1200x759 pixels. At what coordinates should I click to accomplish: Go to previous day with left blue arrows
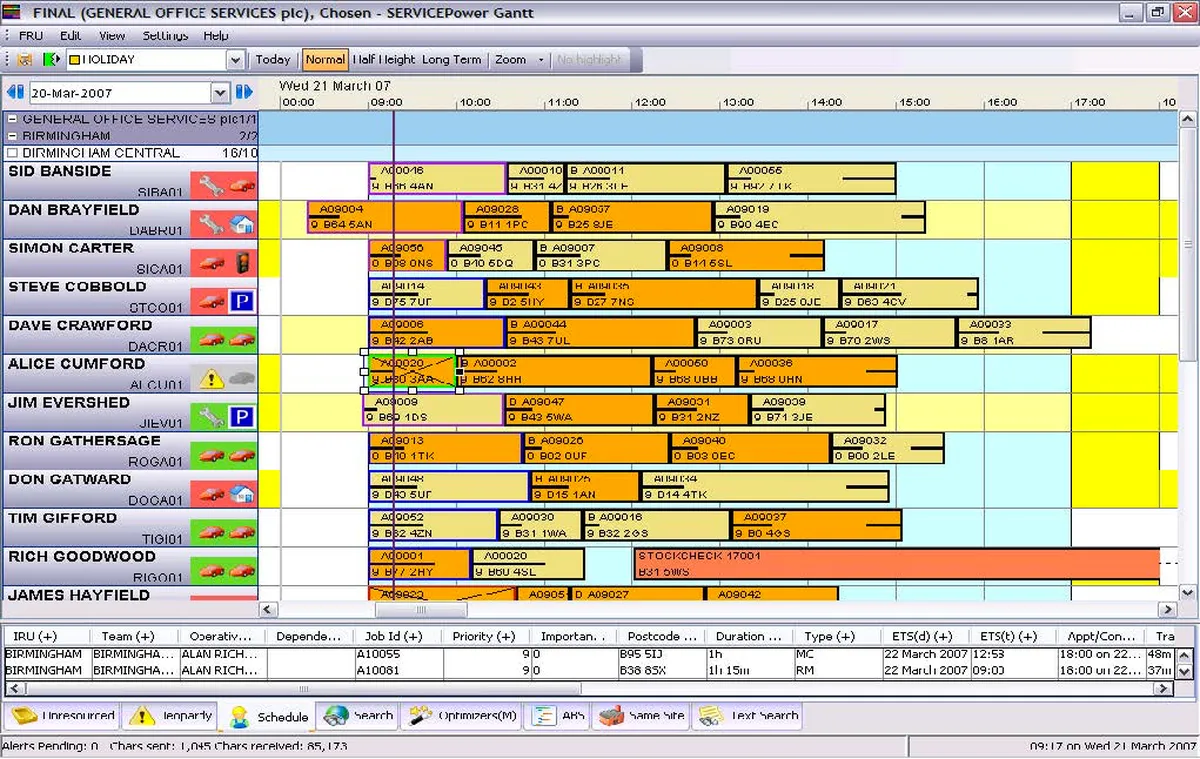click(15, 93)
